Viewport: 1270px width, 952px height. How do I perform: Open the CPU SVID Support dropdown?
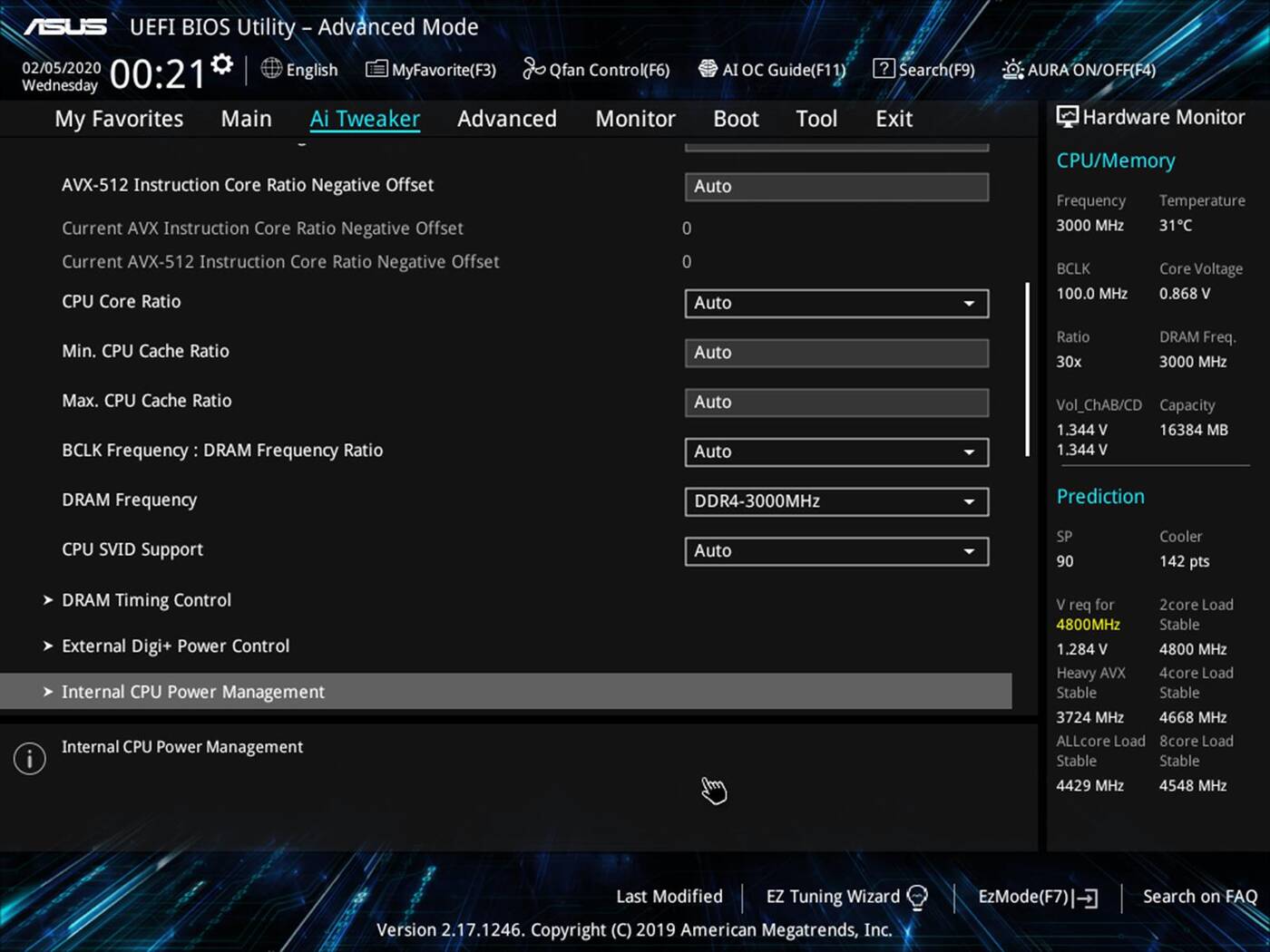[835, 550]
